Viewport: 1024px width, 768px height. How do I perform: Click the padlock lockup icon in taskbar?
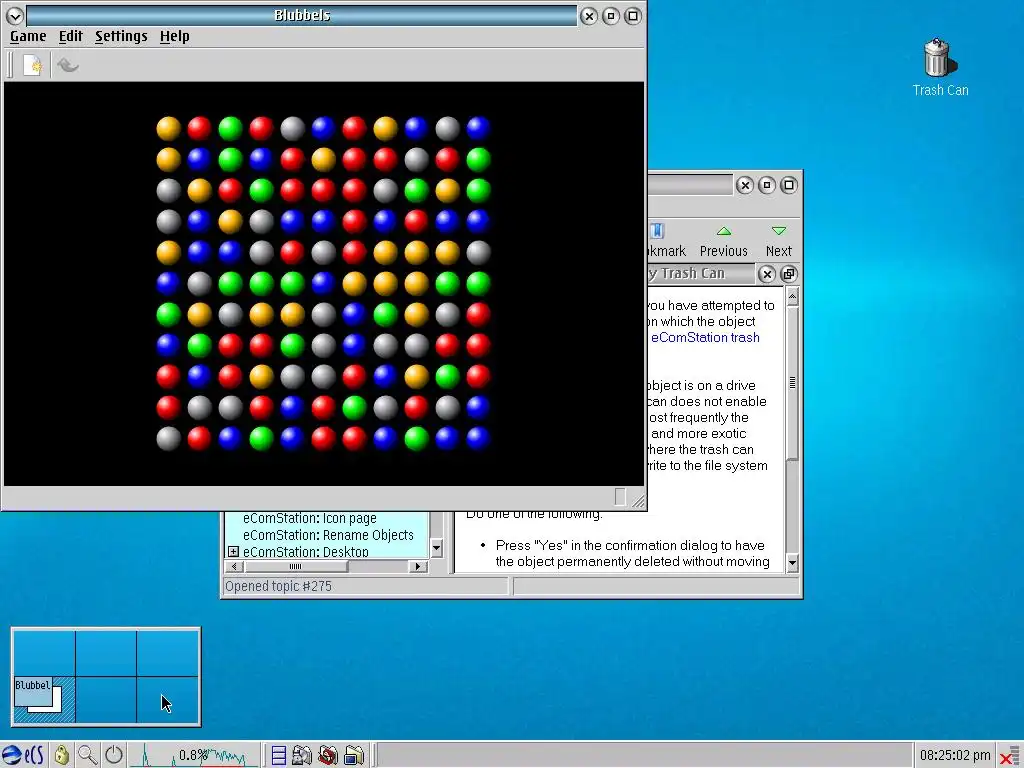(x=61, y=756)
